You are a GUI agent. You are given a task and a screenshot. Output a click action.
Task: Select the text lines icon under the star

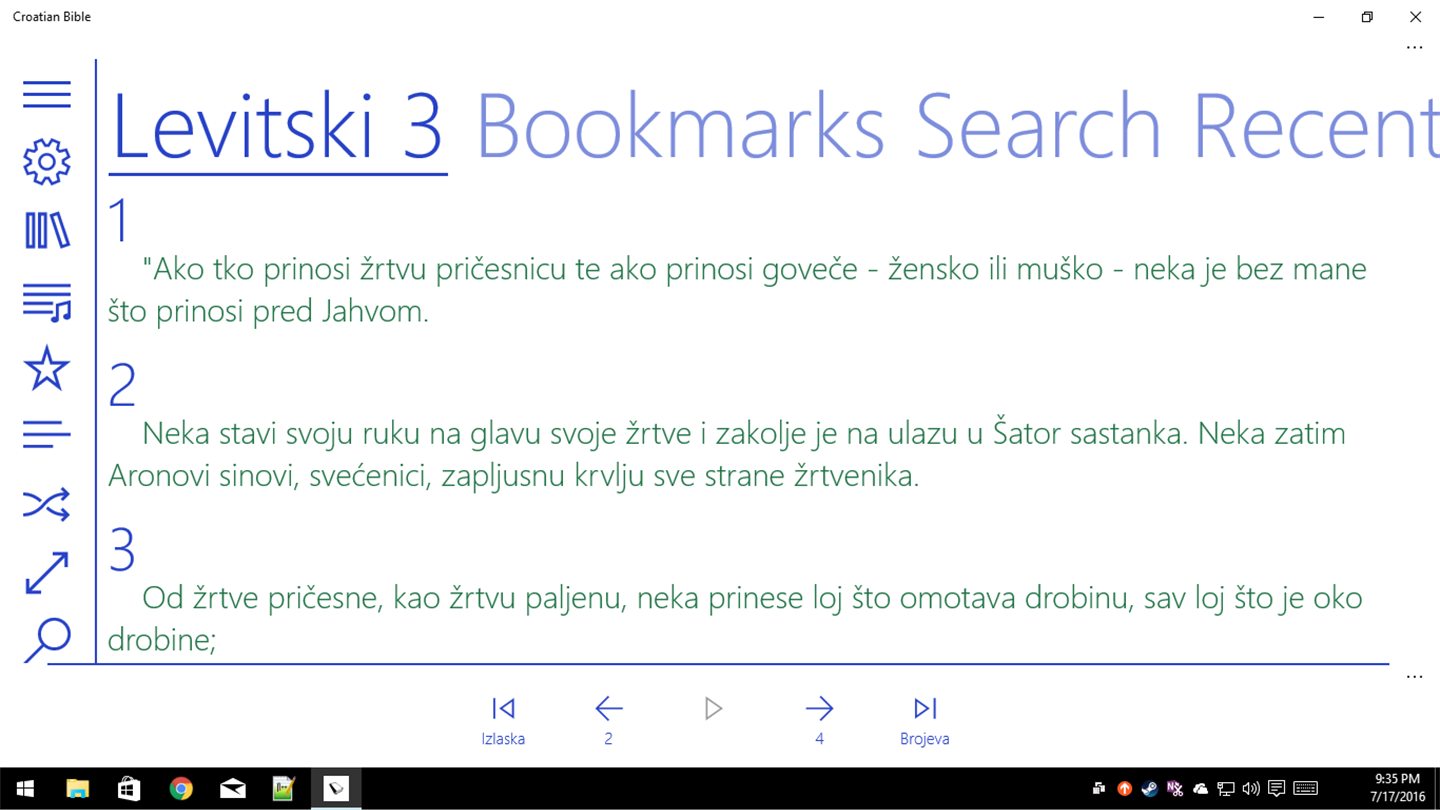[x=47, y=435]
